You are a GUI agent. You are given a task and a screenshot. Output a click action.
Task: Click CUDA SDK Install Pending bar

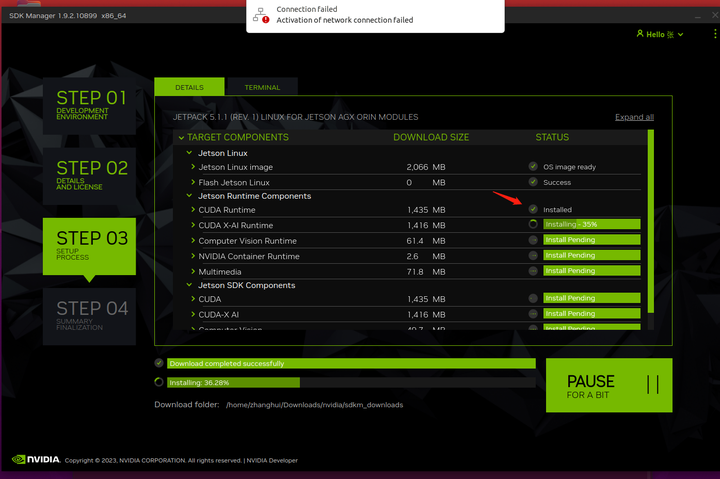point(591,298)
